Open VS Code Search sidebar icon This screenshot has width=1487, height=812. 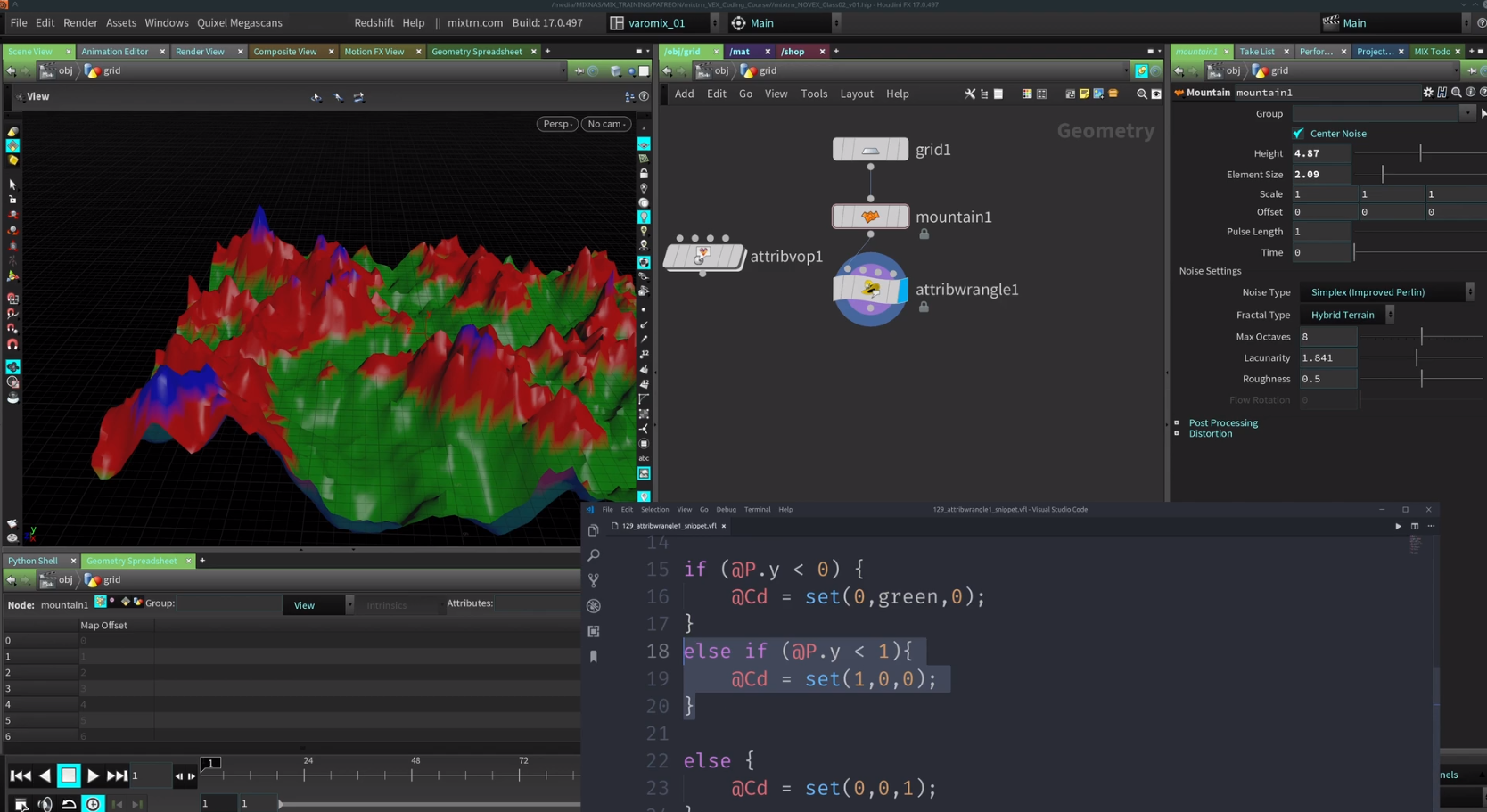(x=594, y=555)
